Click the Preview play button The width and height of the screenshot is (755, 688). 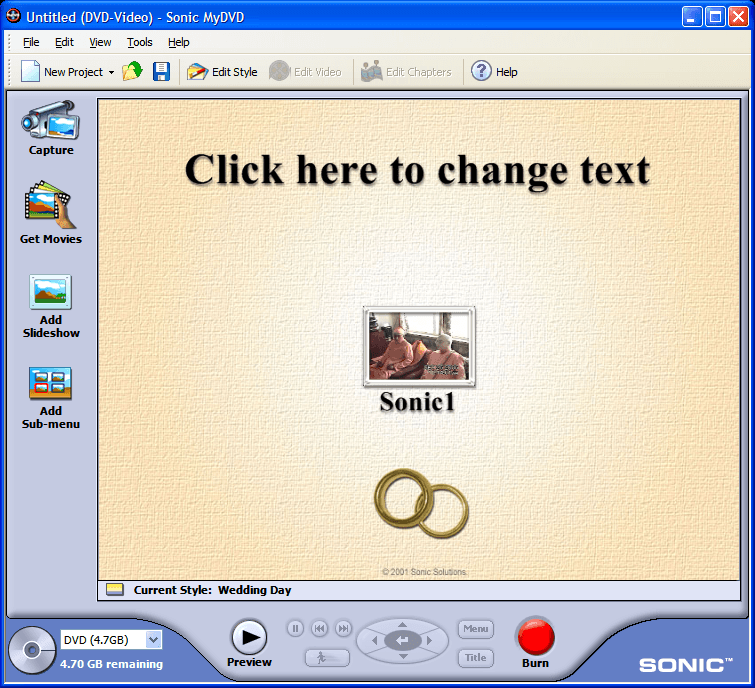(x=249, y=637)
